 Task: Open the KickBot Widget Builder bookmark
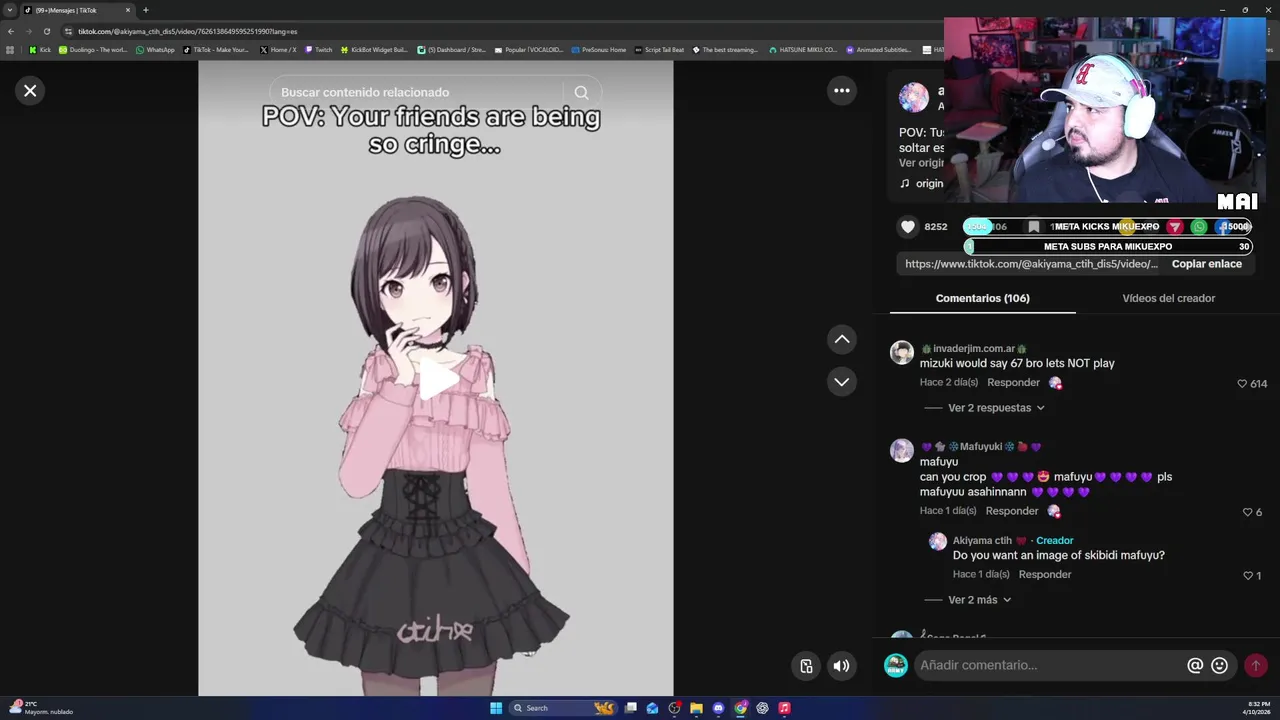click(x=374, y=49)
